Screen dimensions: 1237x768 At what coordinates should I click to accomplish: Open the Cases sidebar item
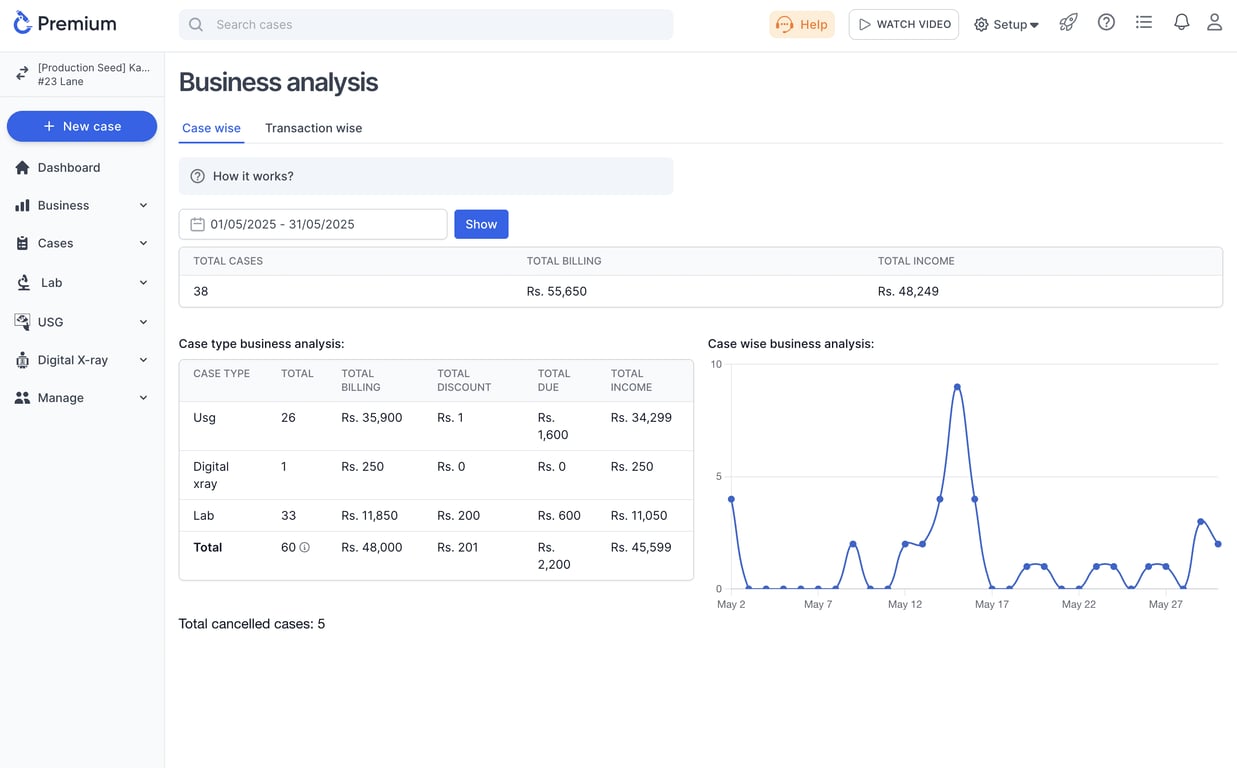82,243
